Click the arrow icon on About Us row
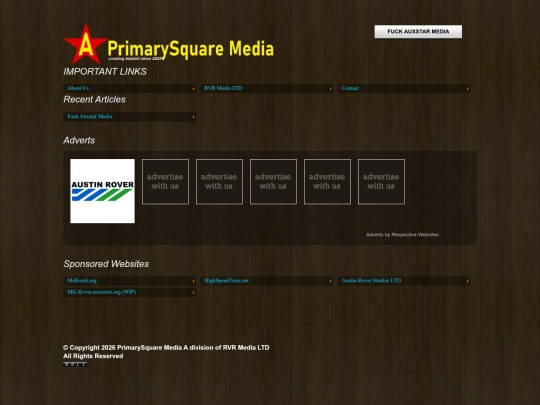 pos(193,89)
